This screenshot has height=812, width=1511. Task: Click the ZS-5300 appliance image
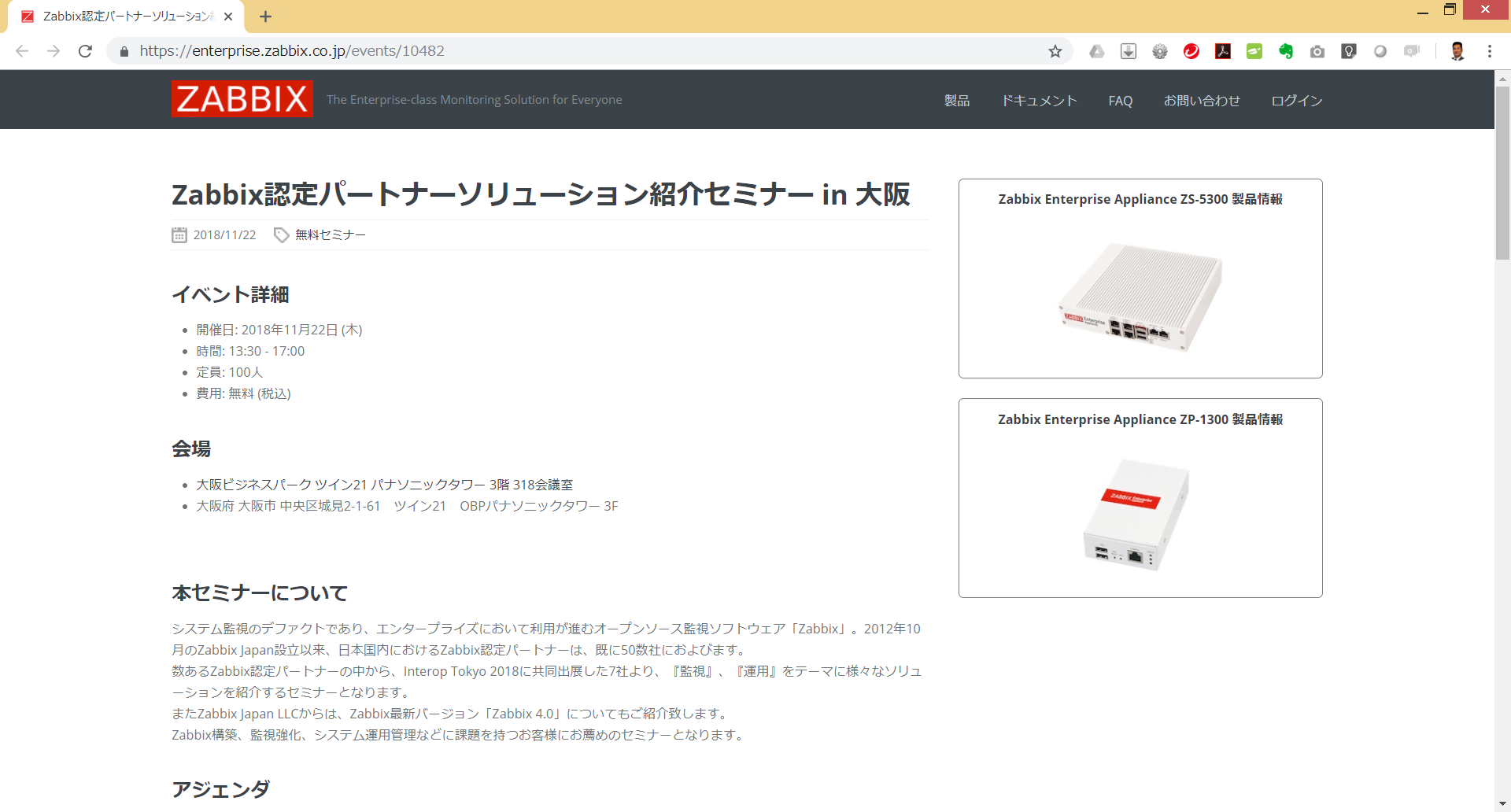pos(1140,297)
